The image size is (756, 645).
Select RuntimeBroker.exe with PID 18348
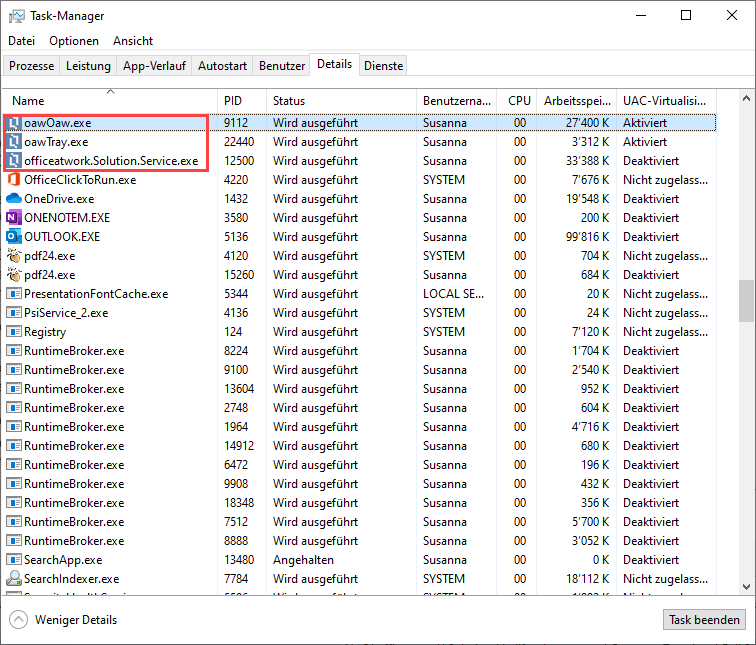(74, 503)
